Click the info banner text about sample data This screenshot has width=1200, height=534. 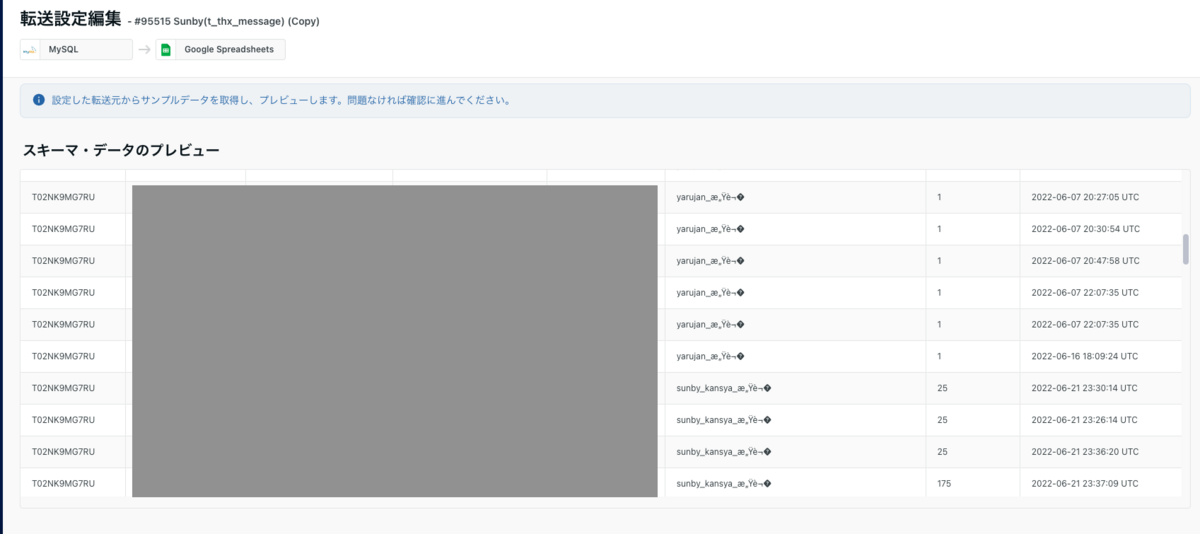[281, 100]
